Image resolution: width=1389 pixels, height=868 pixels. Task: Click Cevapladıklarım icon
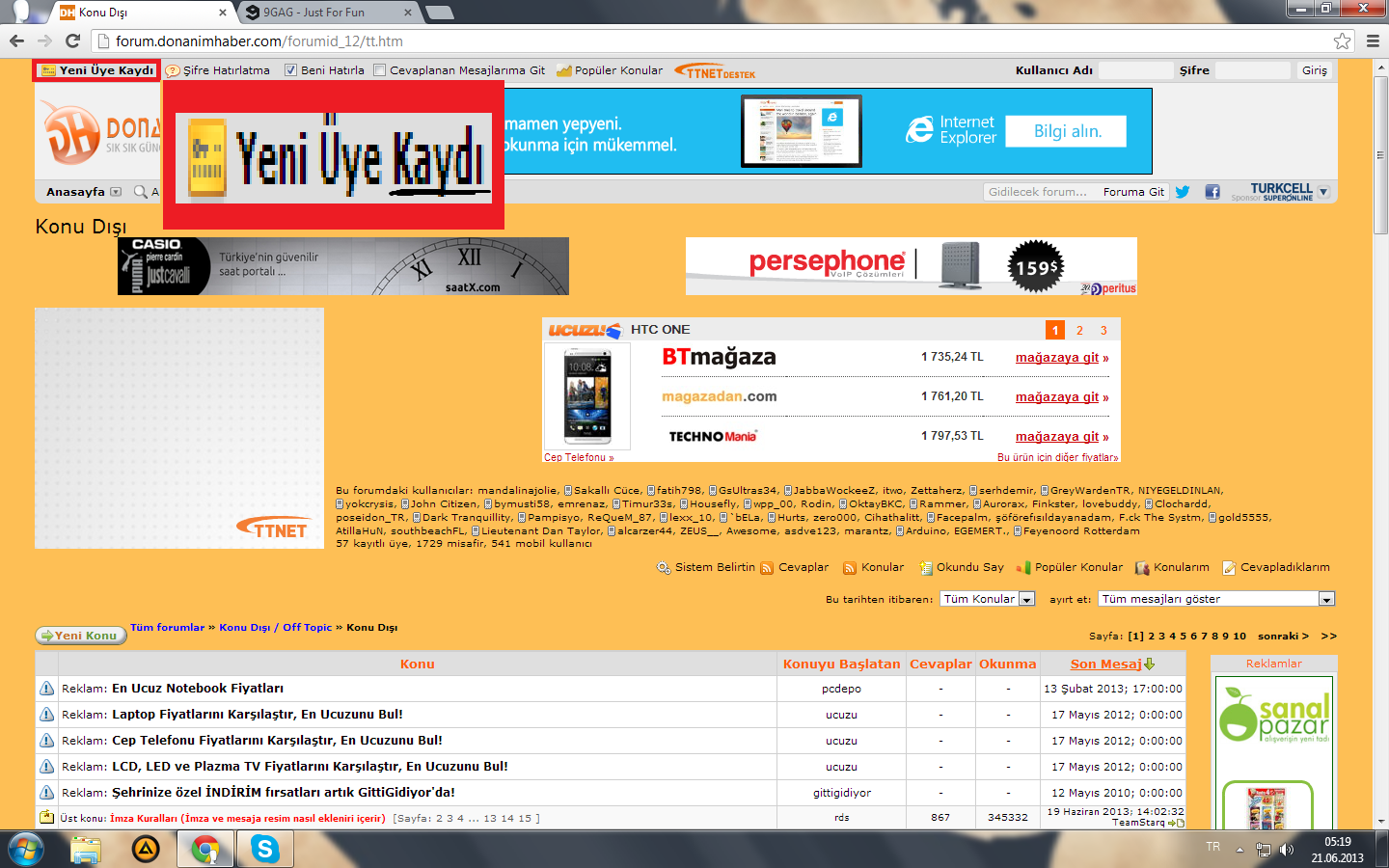pos(1229,568)
